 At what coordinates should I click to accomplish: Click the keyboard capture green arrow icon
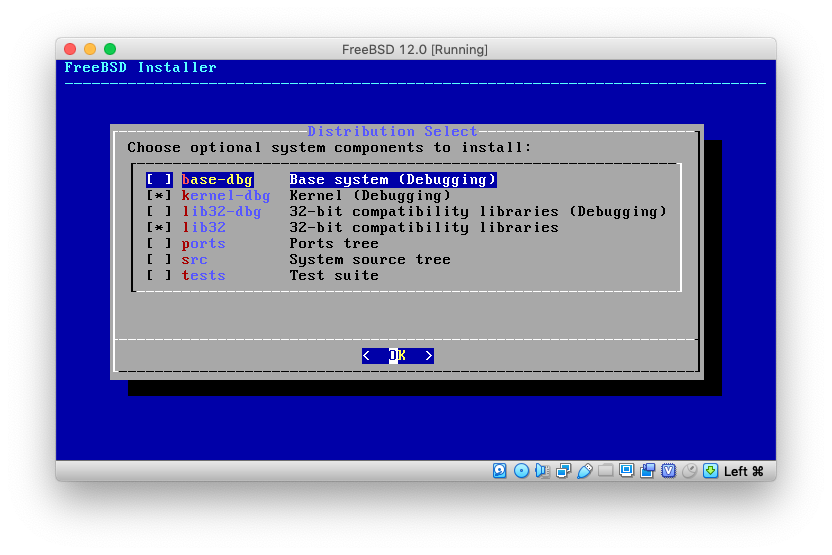(710, 471)
